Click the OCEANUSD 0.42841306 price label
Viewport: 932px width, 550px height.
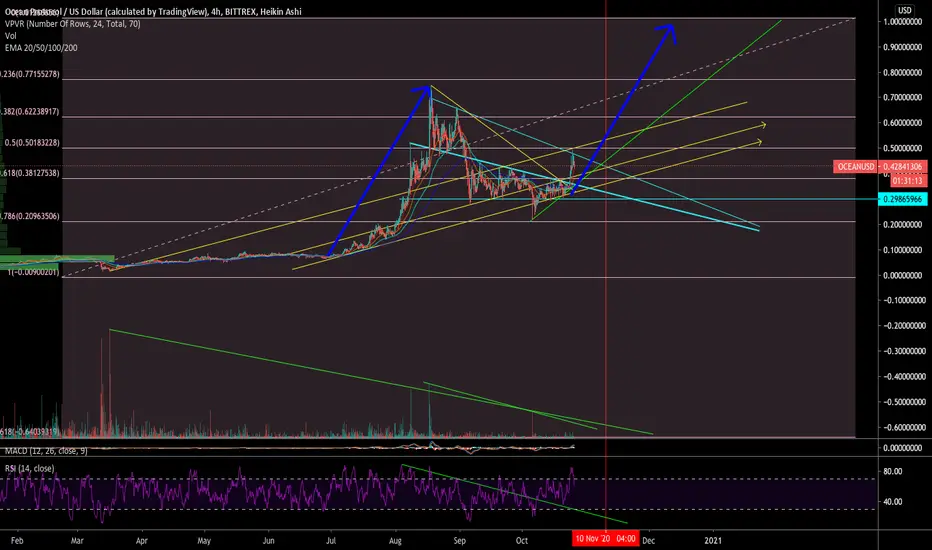coord(880,166)
